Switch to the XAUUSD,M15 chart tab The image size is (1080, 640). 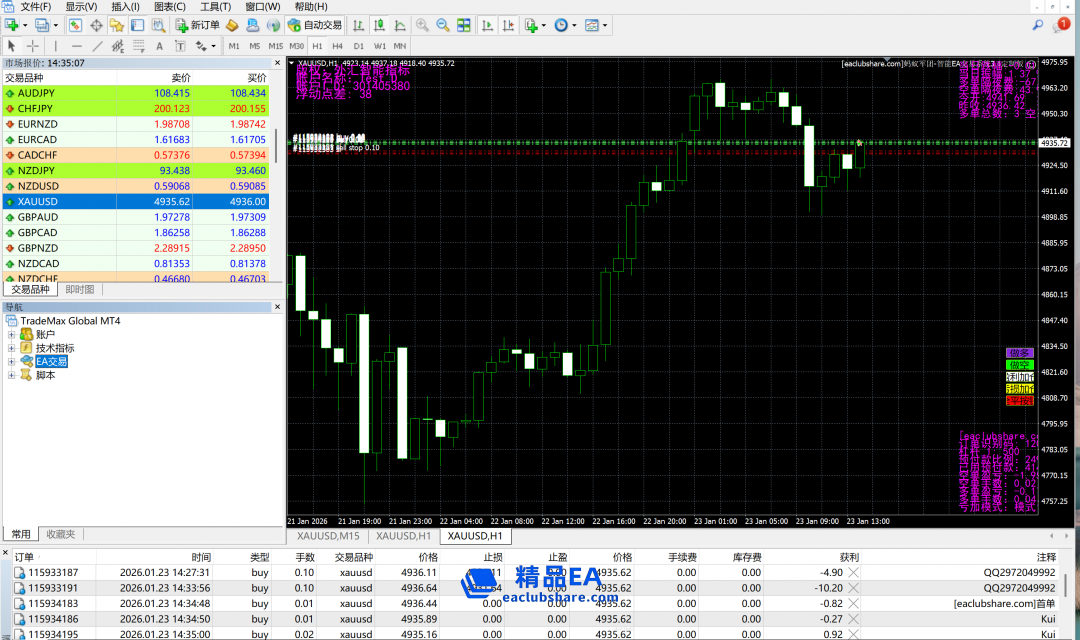point(323,536)
